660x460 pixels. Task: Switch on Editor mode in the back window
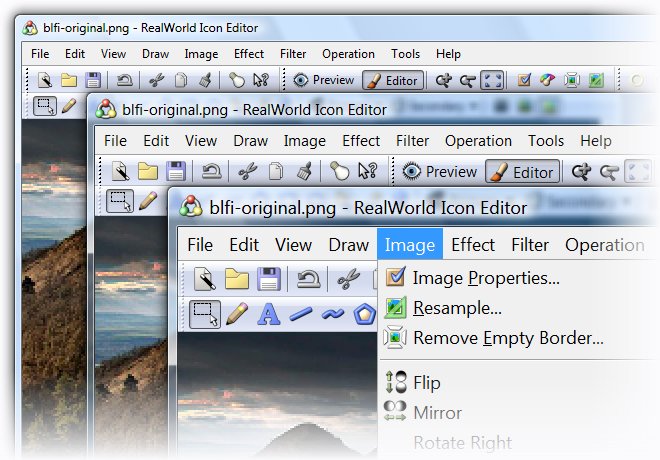[392, 81]
